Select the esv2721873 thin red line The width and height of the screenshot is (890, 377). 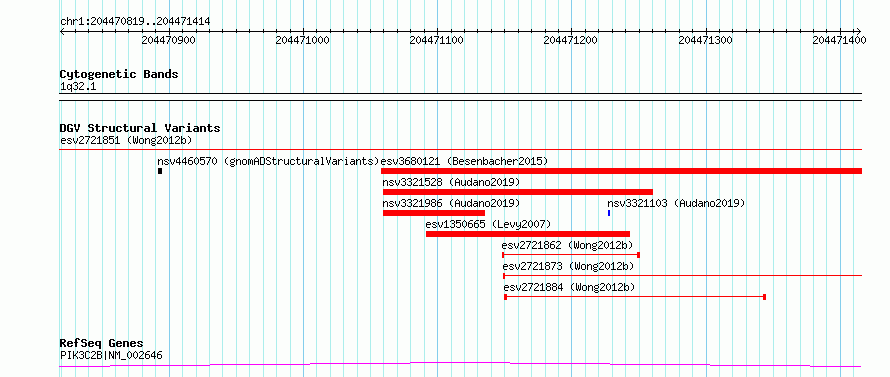(682, 276)
